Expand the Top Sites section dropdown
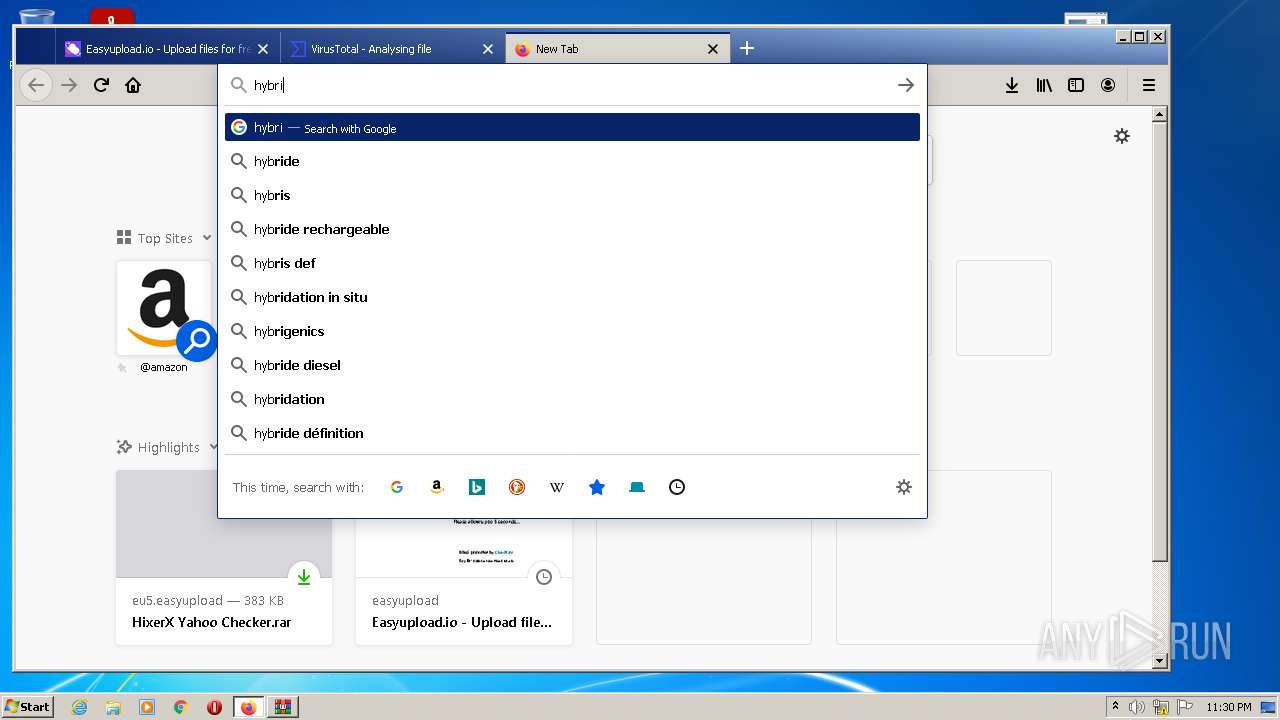 207,238
